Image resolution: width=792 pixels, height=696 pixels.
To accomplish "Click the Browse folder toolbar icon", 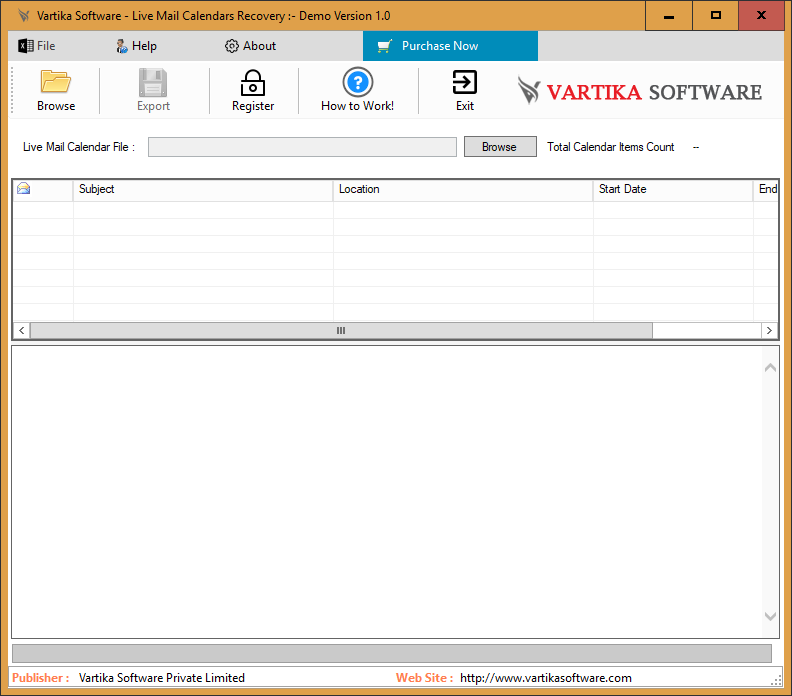I will point(56,82).
